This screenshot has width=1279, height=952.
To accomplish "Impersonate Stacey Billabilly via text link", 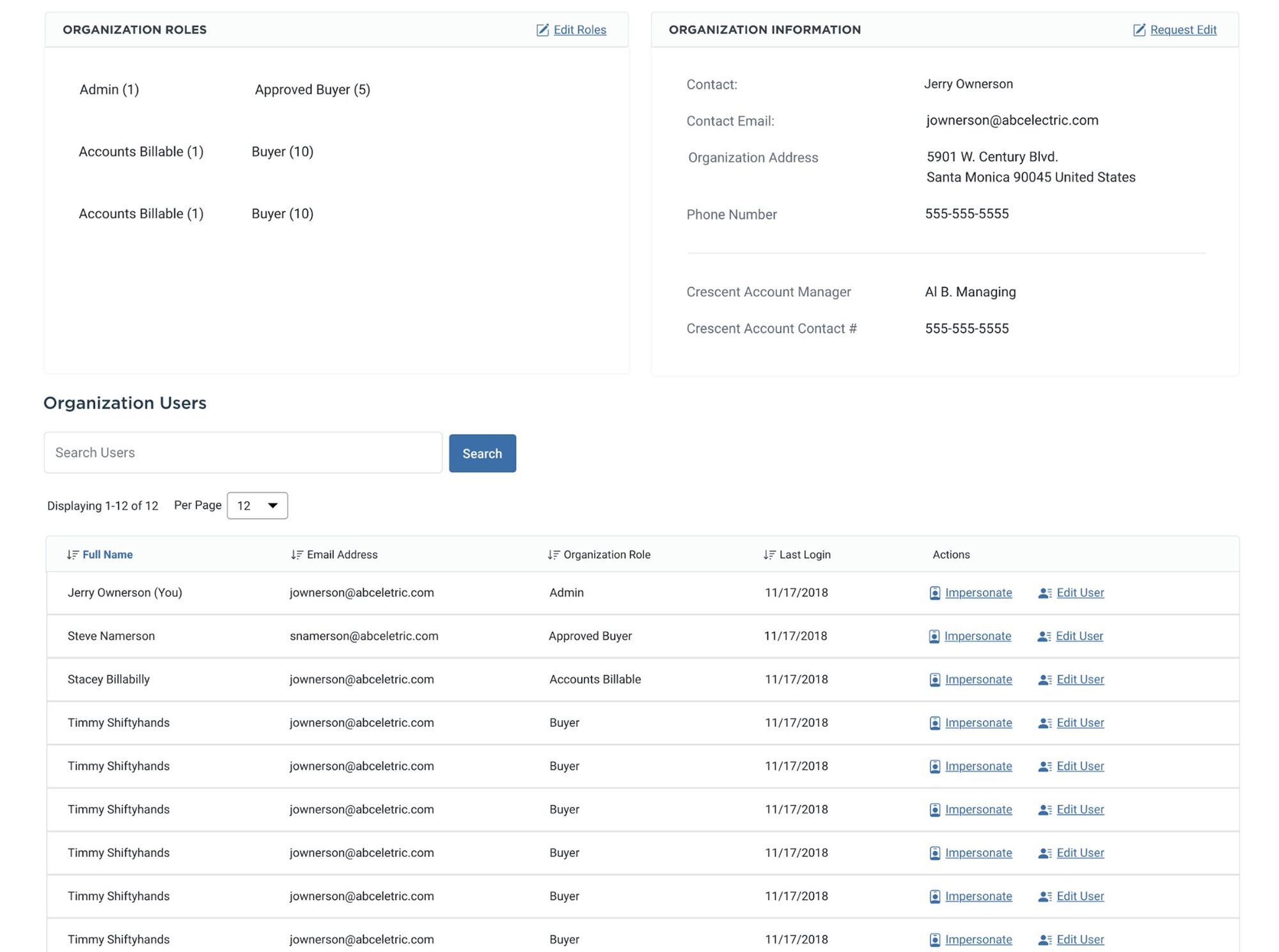I will coord(978,680).
